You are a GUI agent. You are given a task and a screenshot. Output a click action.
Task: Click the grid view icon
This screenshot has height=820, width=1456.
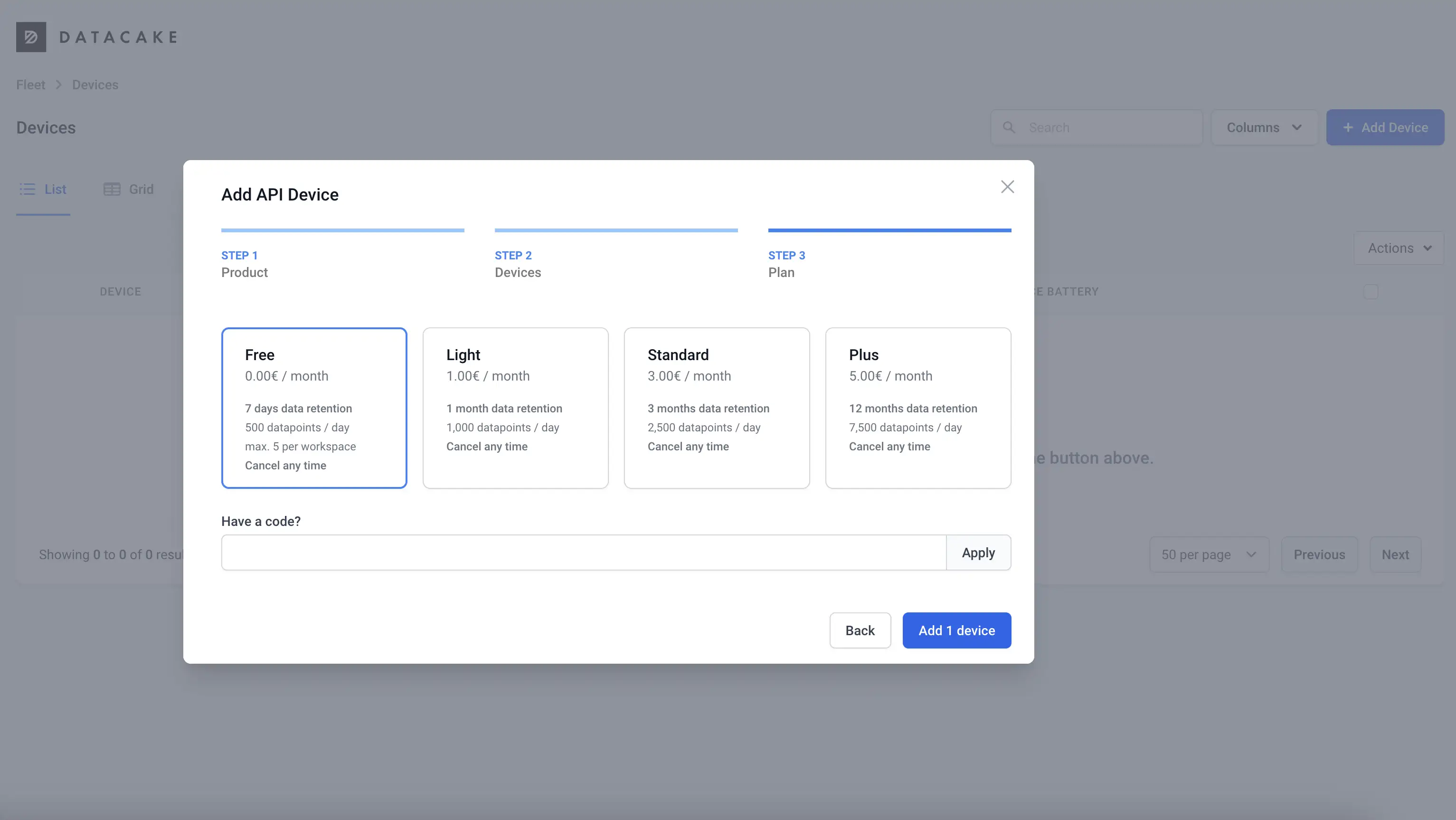pyautogui.click(x=112, y=189)
